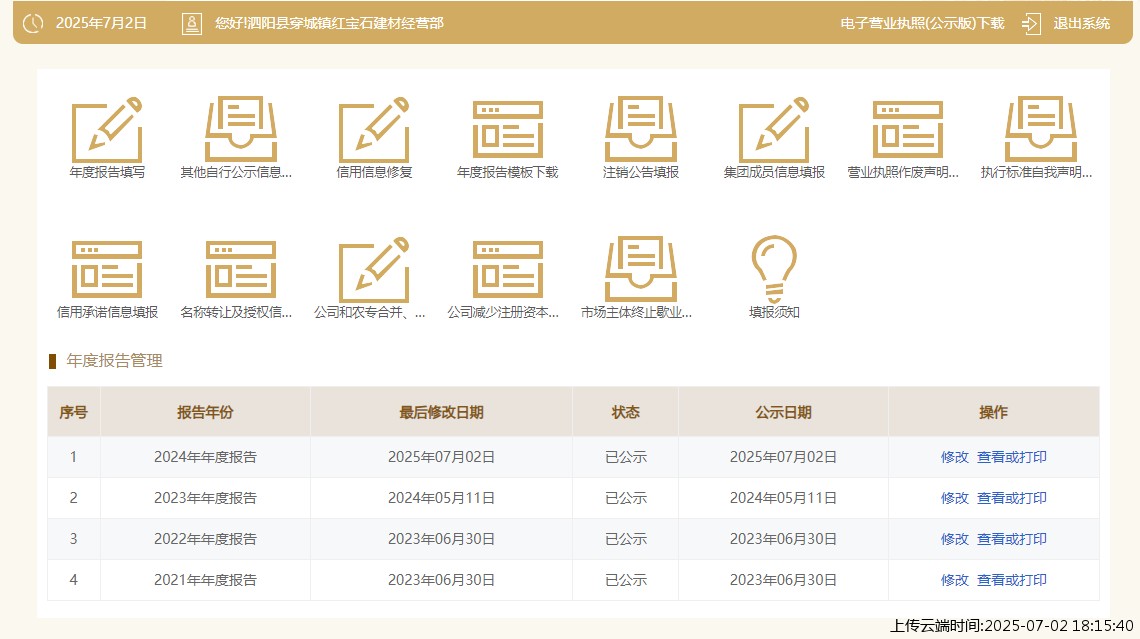The image size is (1140, 639).
Task: Select 2024年年度报告 cell
Action: (x=205, y=457)
